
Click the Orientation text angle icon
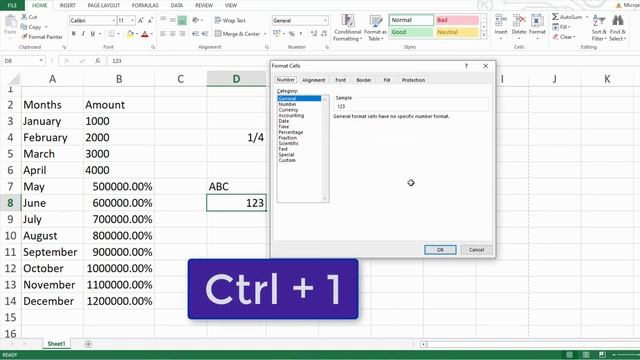(196, 20)
